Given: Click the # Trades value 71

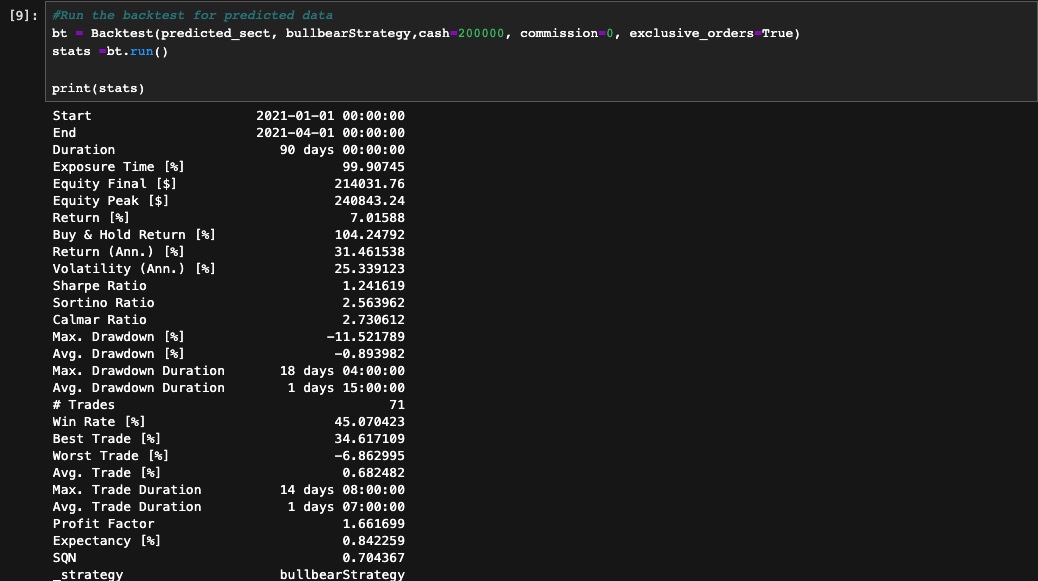Looking at the screenshot, I should [x=397, y=405].
